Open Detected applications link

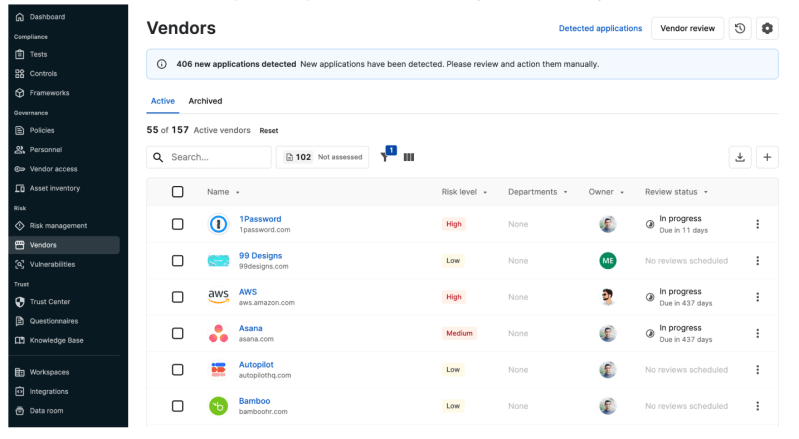[x=600, y=29]
